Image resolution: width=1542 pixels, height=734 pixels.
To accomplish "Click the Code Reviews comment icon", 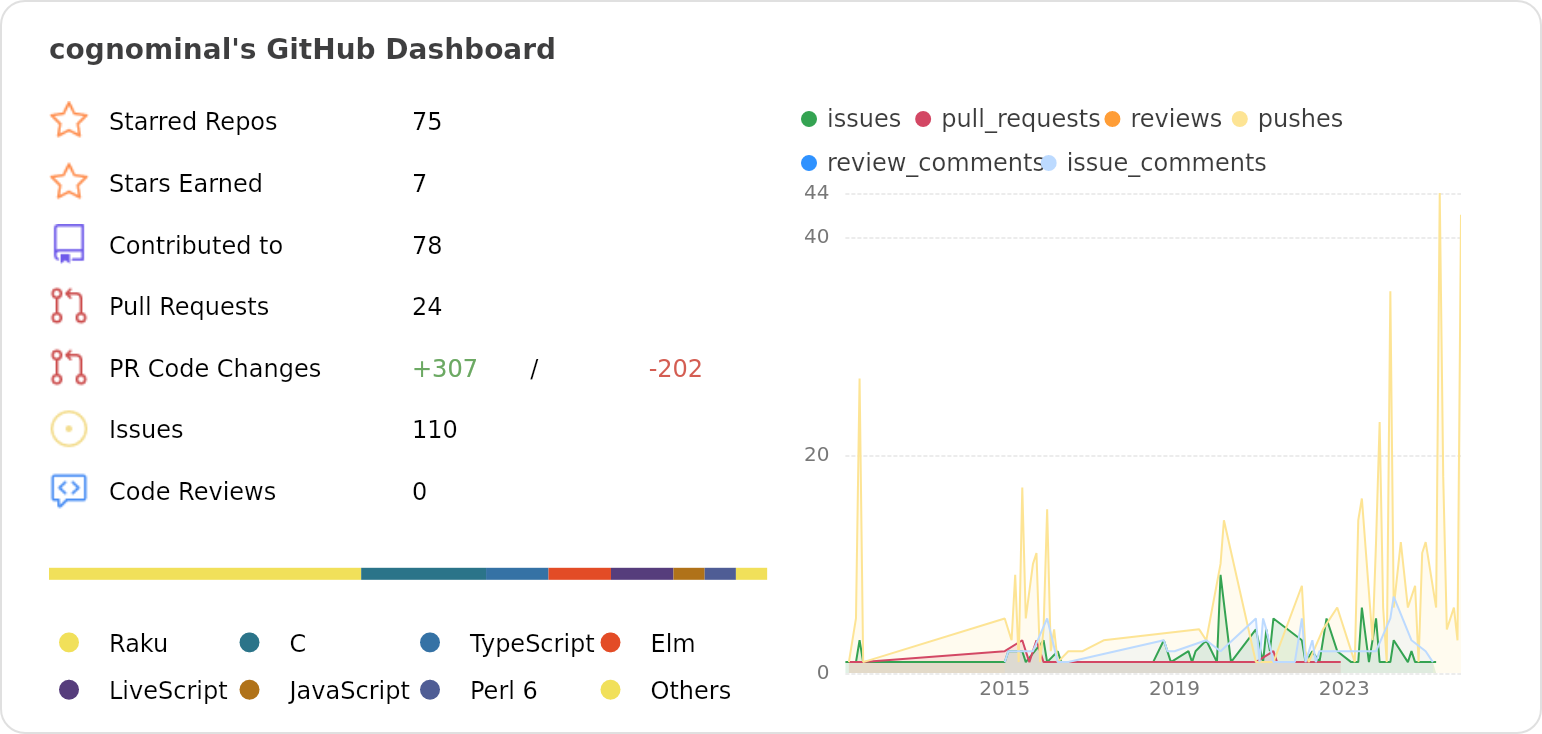I will (70, 491).
